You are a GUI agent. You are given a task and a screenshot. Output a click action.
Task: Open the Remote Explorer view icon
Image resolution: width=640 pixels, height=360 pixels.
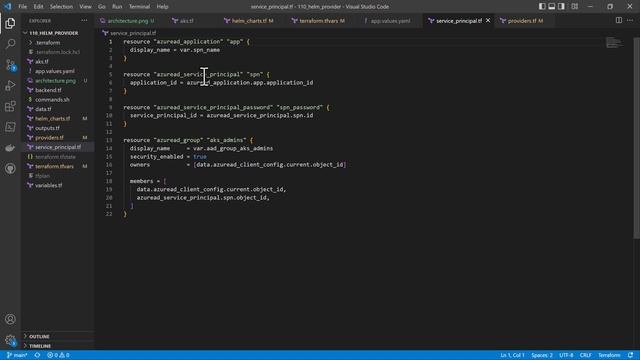(x=10, y=127)
